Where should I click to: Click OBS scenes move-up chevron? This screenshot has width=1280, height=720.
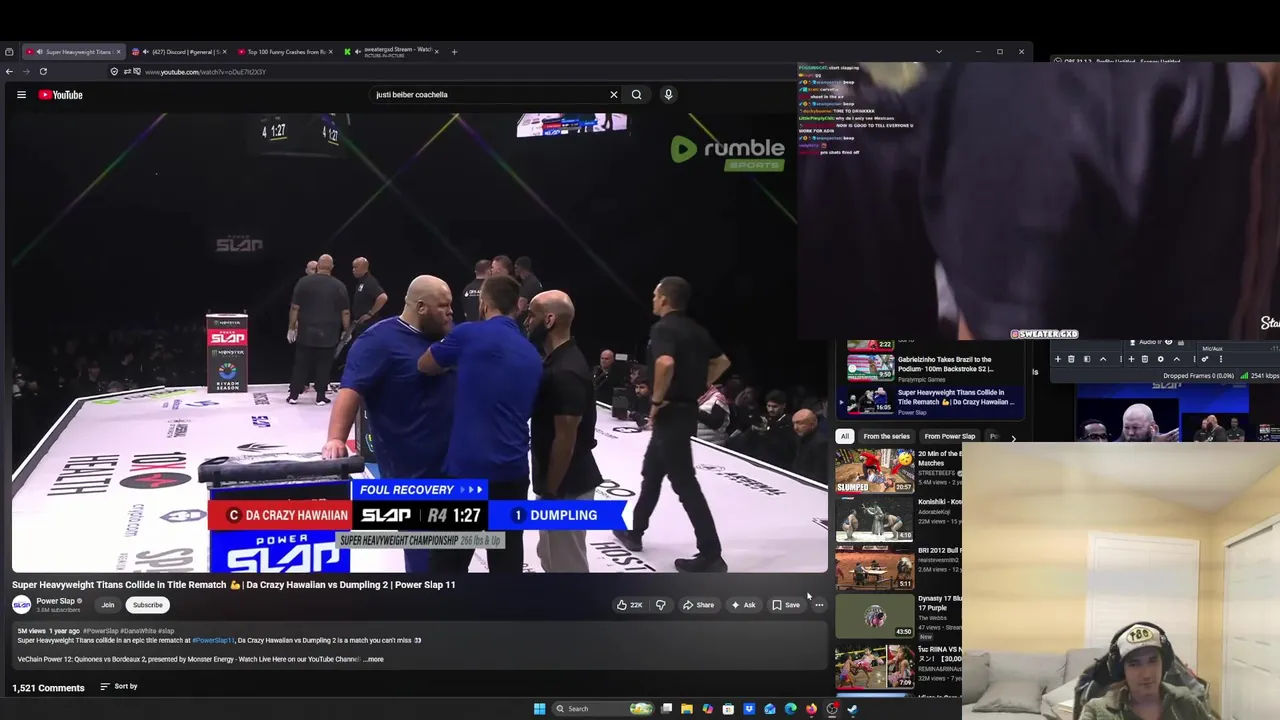pyautogui.click(x=1103, y=359)
